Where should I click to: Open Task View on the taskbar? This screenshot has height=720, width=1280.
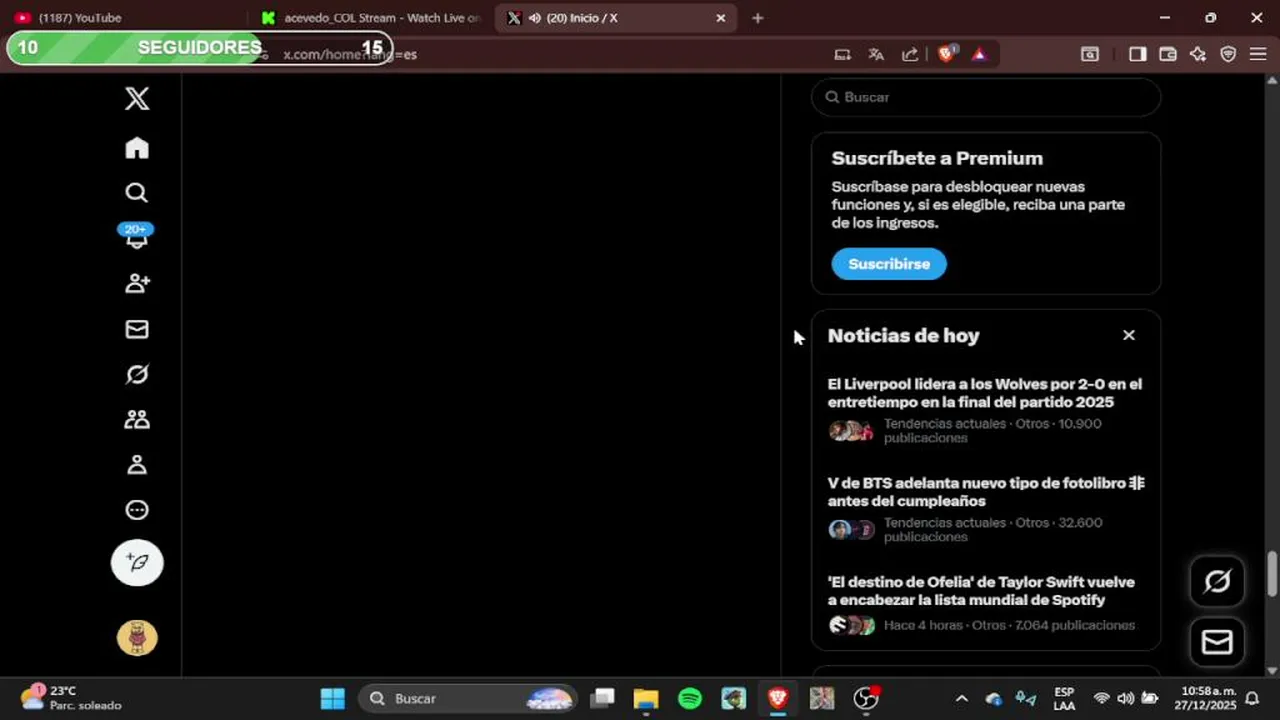(x=602, y=698)
